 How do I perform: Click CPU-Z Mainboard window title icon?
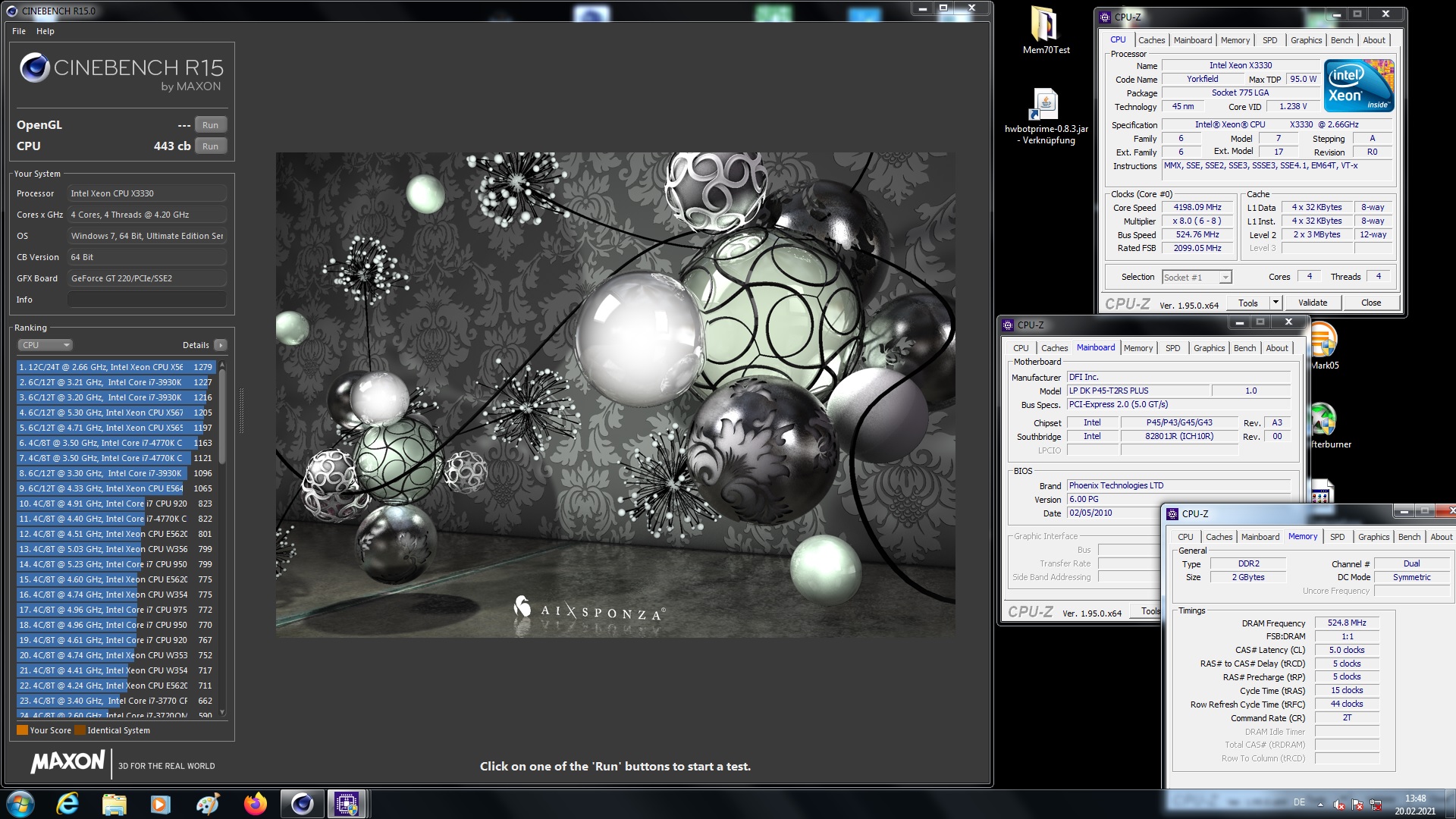pos(1009,325)
